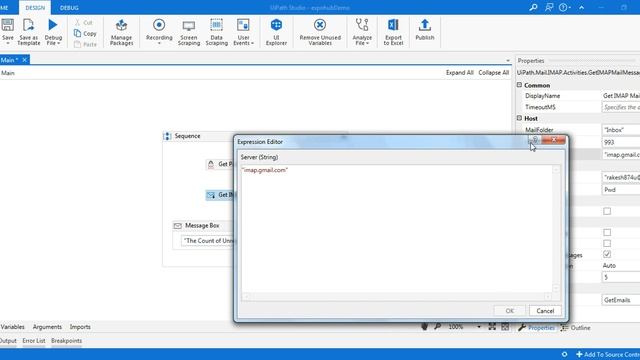Collapse the ribbon with the up chevron

[x=582, y=7]
